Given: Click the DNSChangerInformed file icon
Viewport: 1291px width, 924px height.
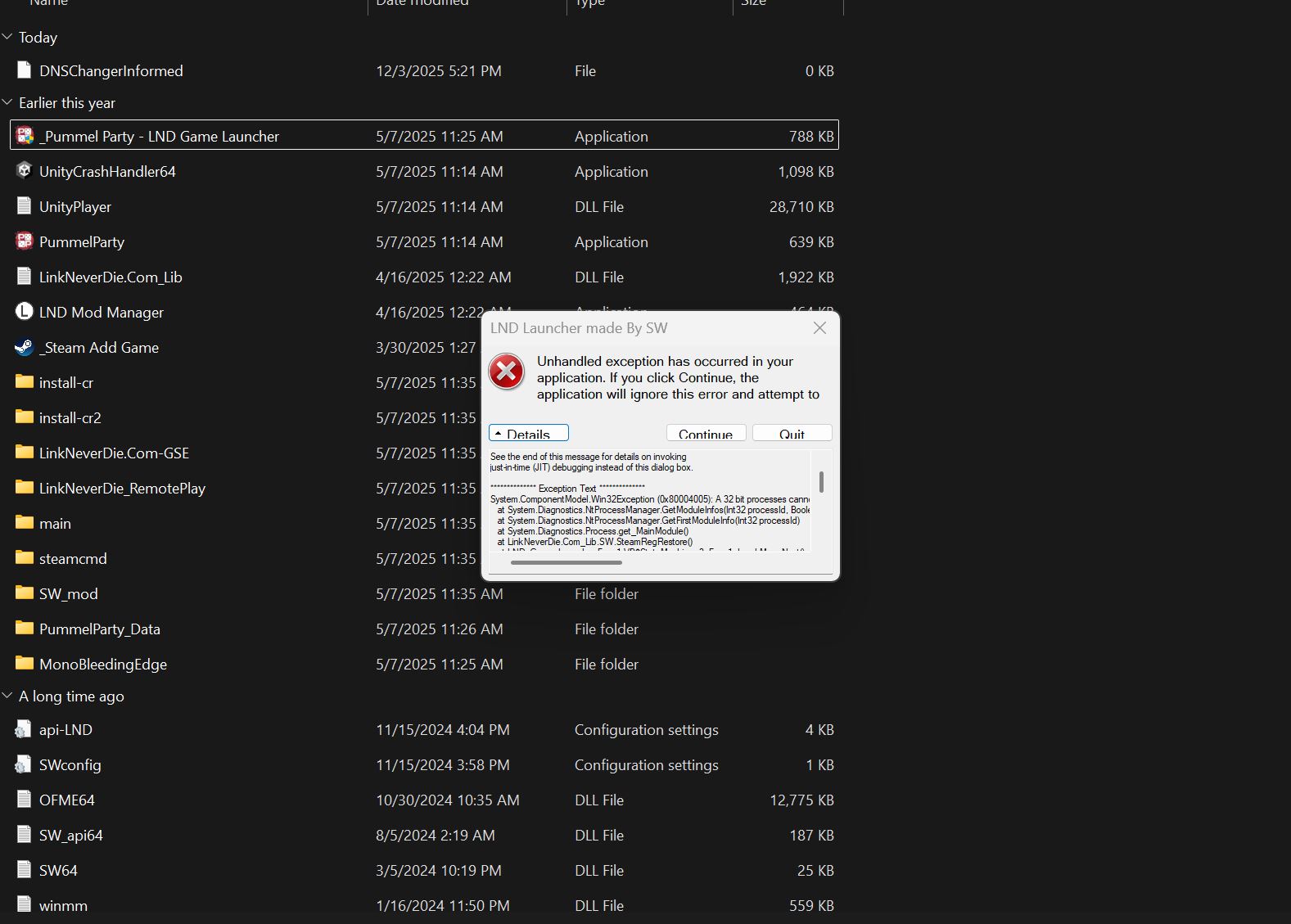Looking at the screenshot, I should 25,70.
